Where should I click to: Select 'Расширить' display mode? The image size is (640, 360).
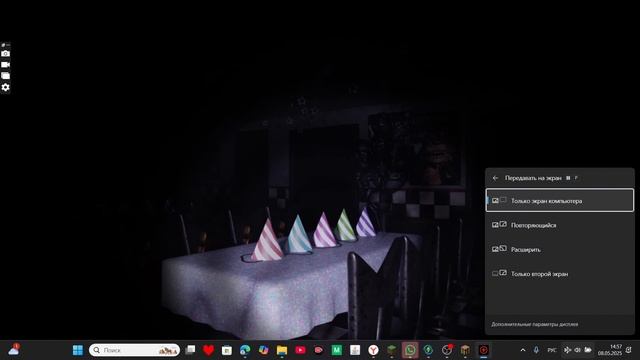coord(560,249)
